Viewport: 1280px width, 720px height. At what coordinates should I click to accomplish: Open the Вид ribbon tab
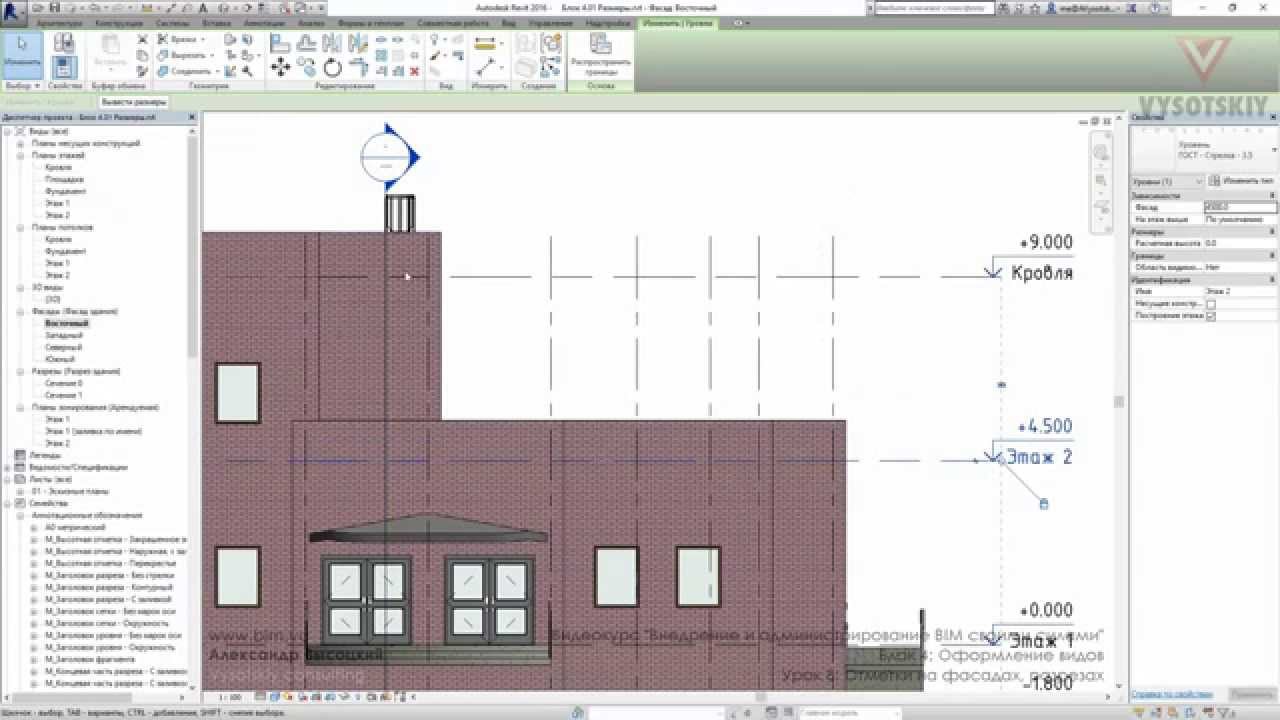pos(508,22)
